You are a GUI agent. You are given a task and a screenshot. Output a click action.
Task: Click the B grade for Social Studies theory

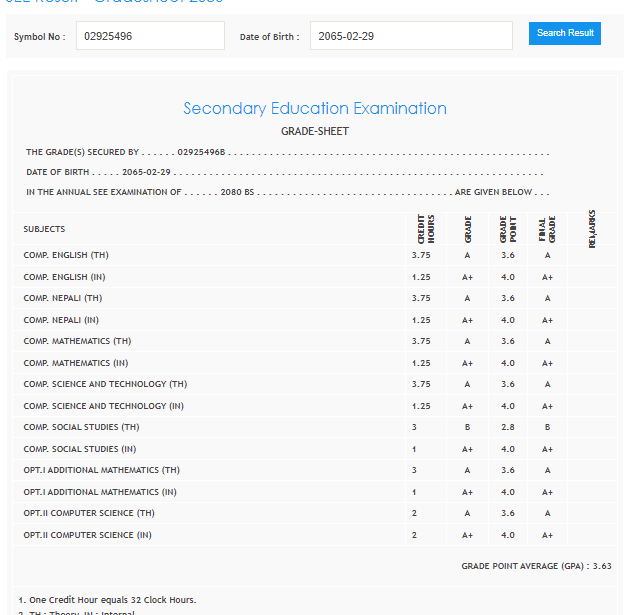[467, 427]
